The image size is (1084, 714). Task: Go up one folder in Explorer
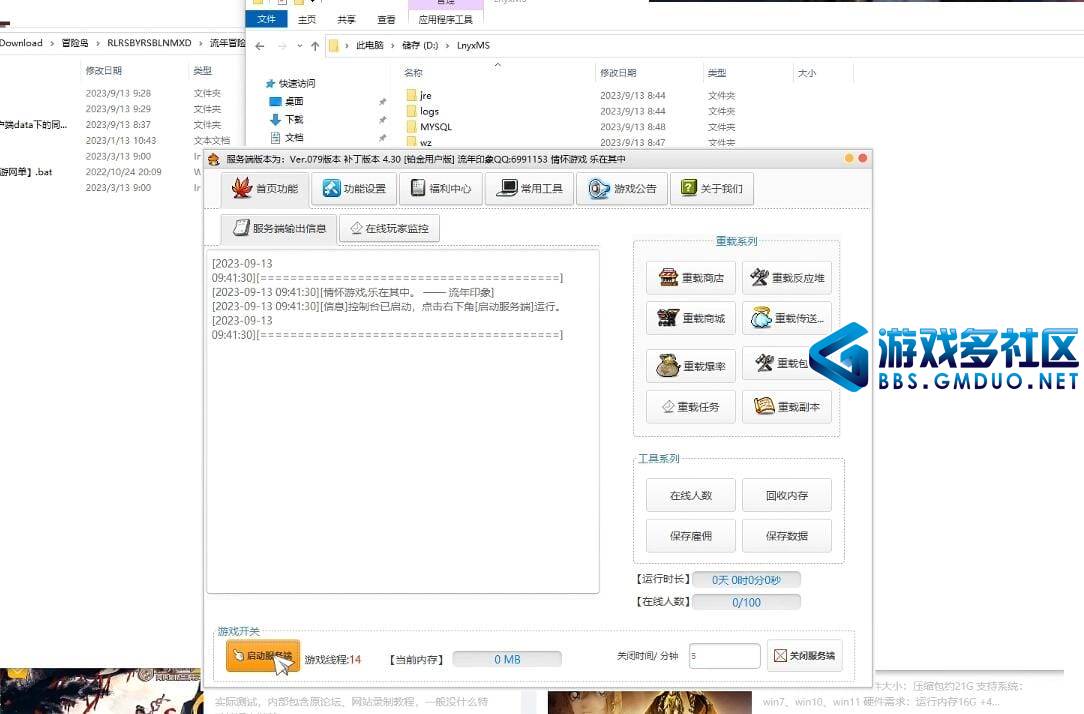(x=315, y=46)
